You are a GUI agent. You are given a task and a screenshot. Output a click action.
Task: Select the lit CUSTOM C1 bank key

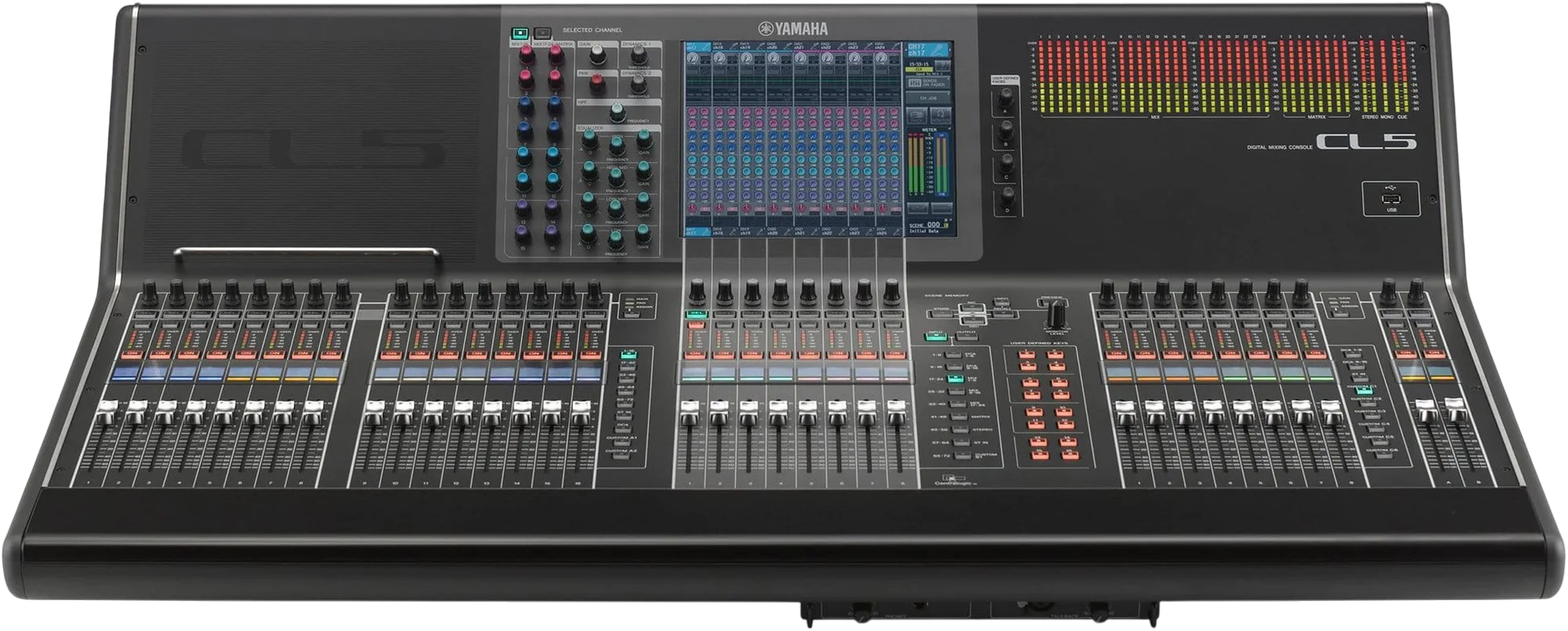coord(1363,388)
